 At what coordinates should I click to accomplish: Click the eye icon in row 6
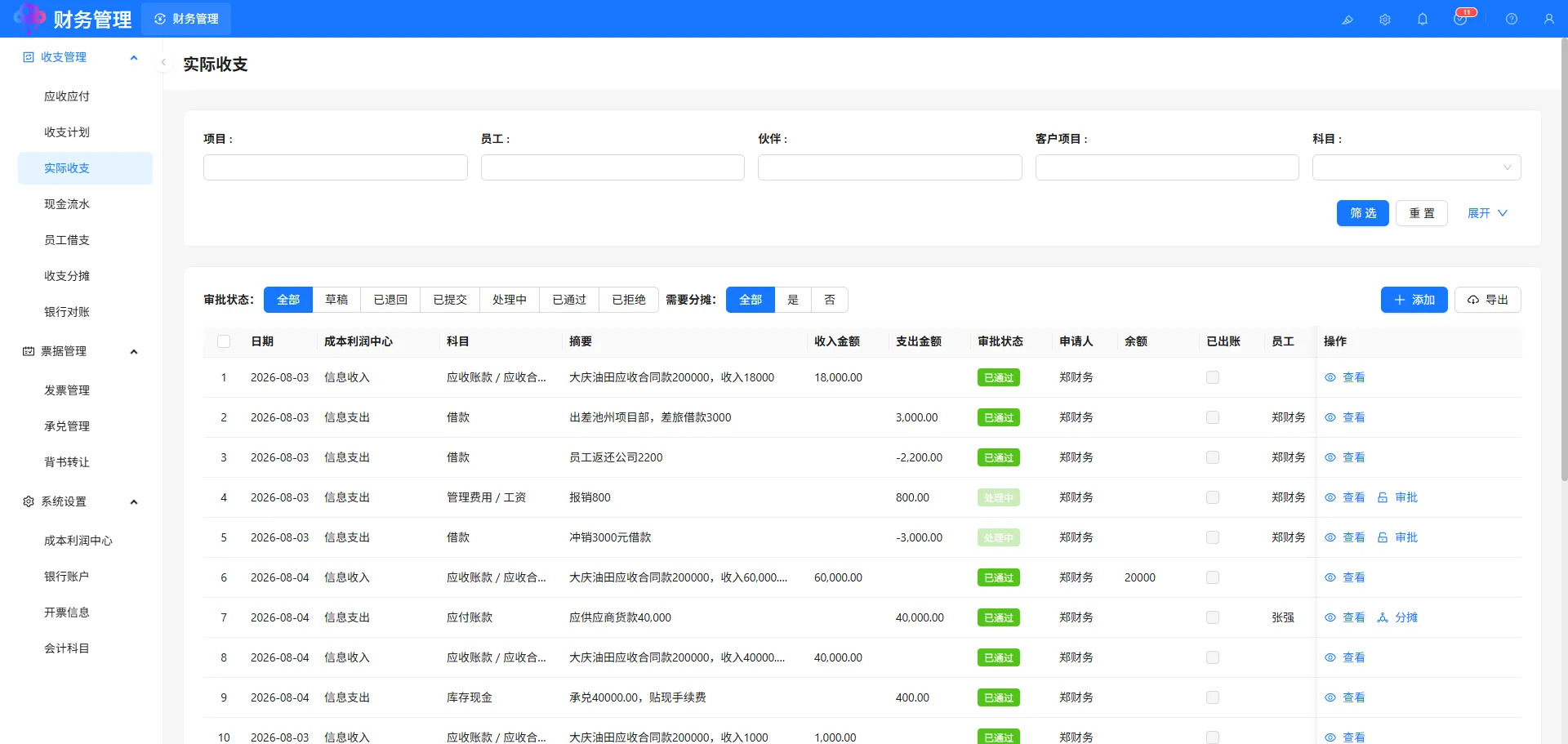[1330, 577]
